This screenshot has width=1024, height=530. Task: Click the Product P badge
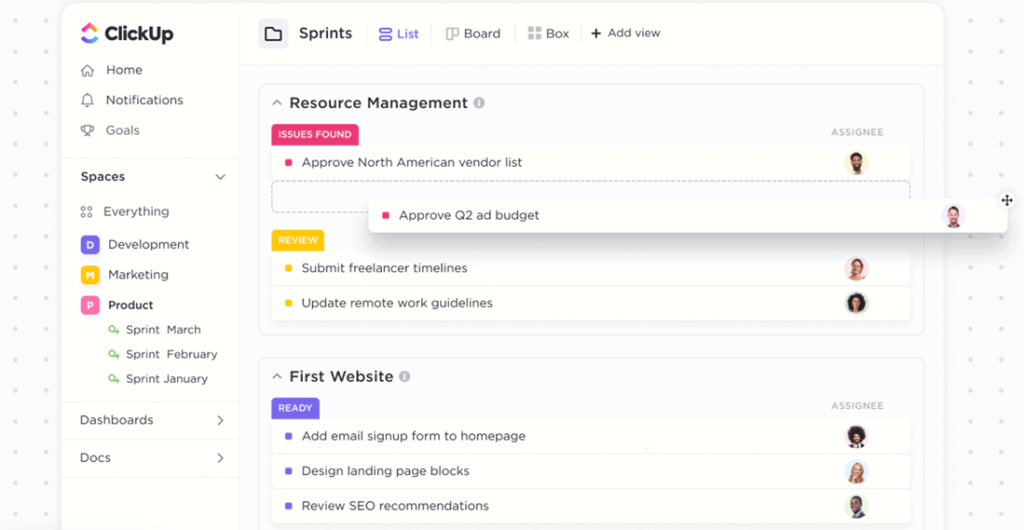90,305
